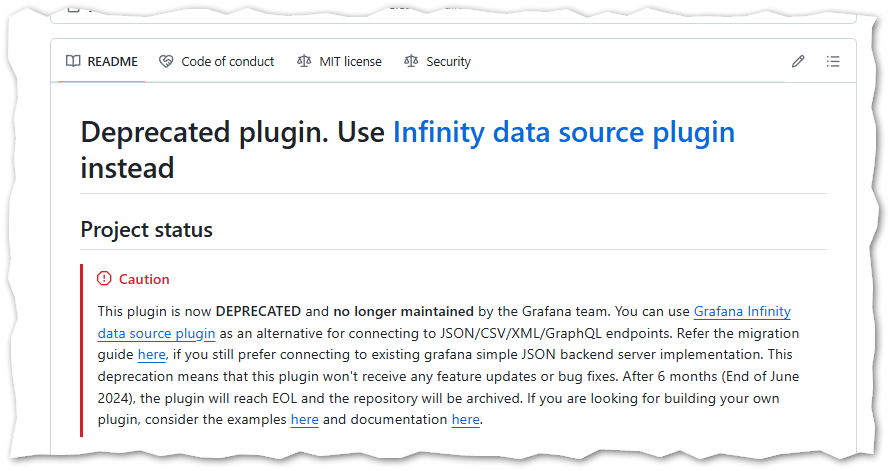This screenshot has height=471, width=891.
Task: Edit the README with the pencil icon
Action: coord(798,62)
